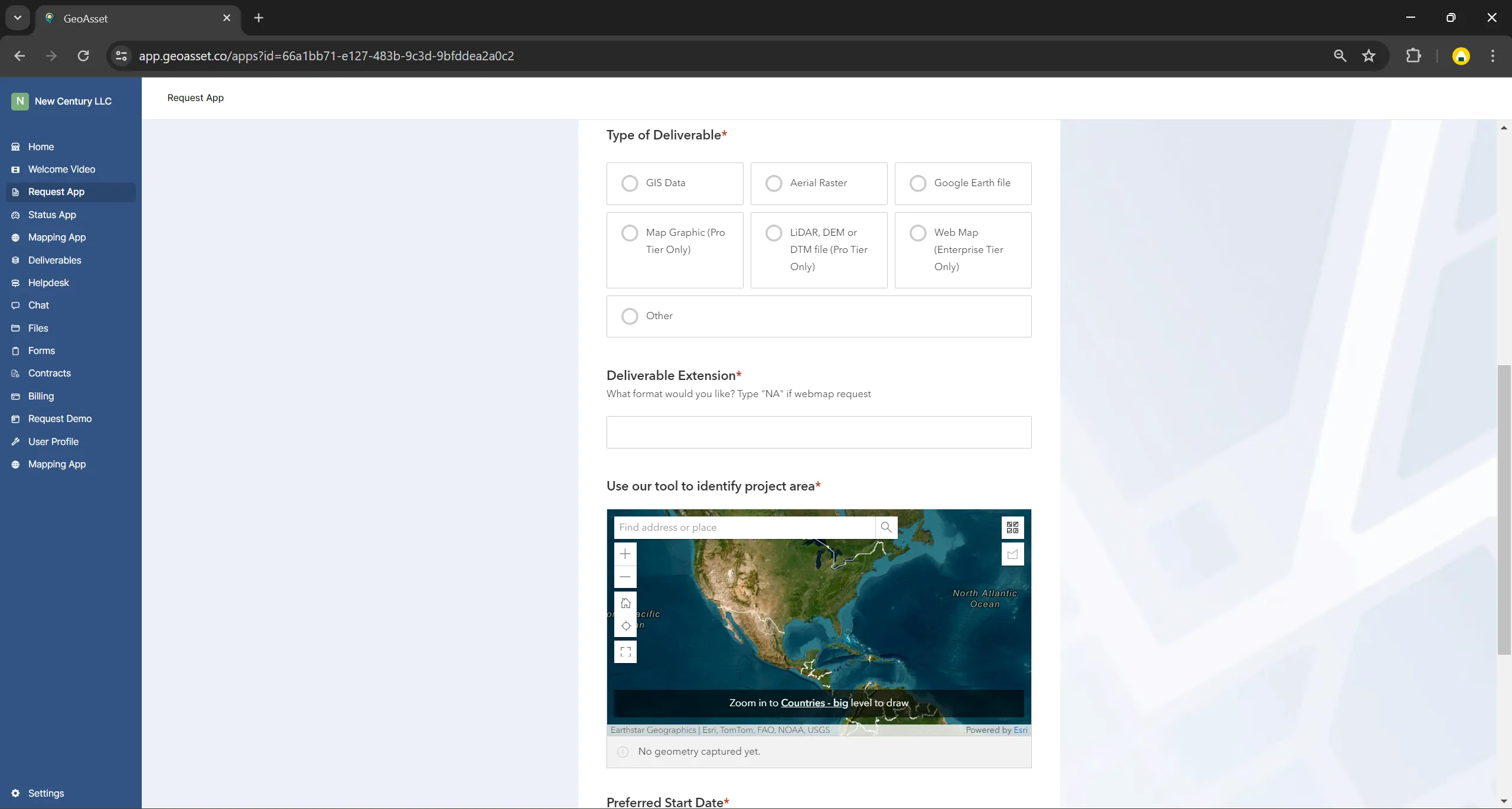Viewport: 1512px width, 809px height.
Task: Open Status App in sidebar
Action: pyautogui.click(x=52, y=215)
